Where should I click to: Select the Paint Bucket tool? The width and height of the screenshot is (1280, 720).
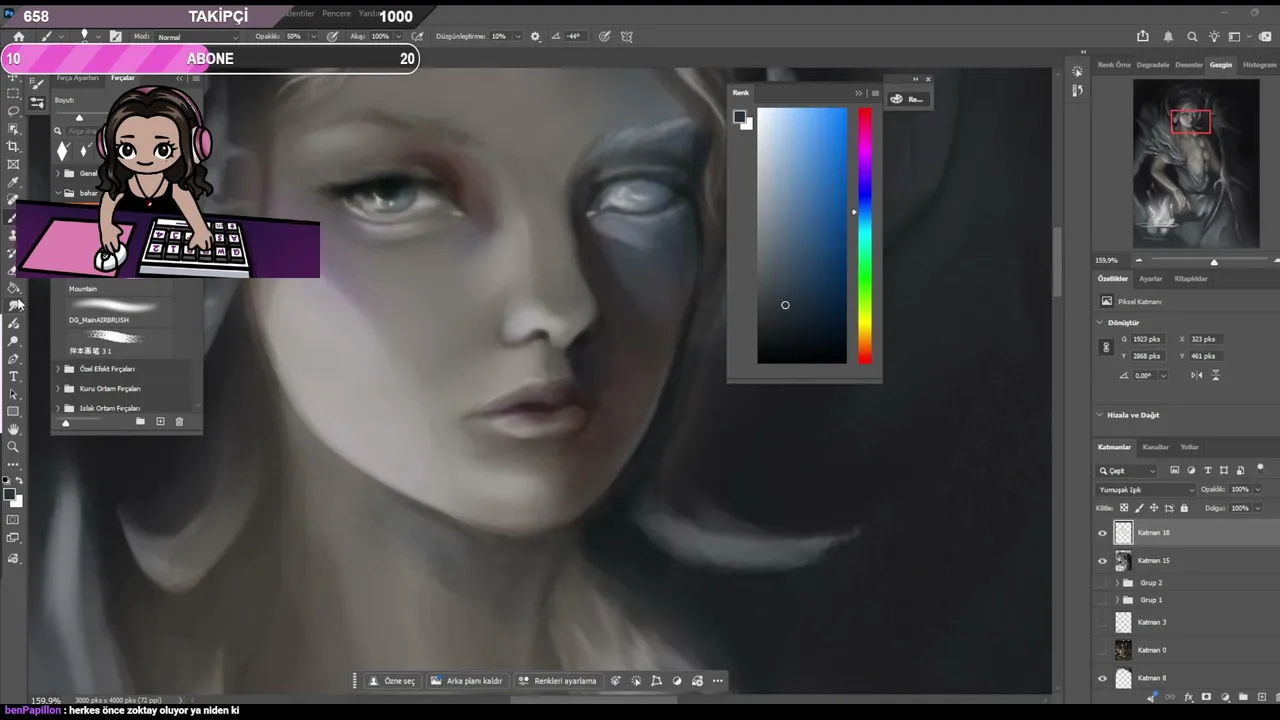pyautogui.click(x=14, y=289)
